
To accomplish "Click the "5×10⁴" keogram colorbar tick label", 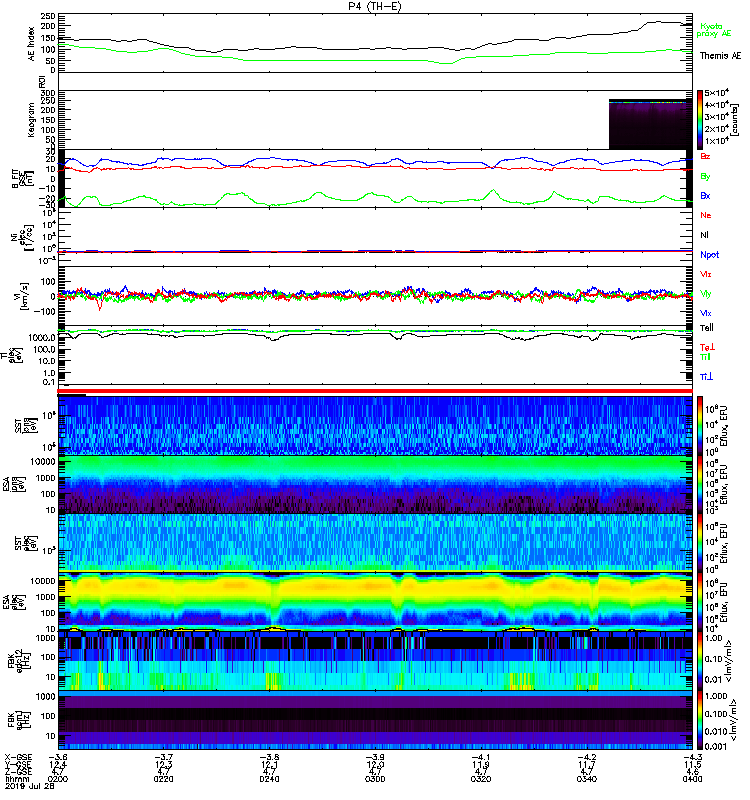I will coord(717,93).
